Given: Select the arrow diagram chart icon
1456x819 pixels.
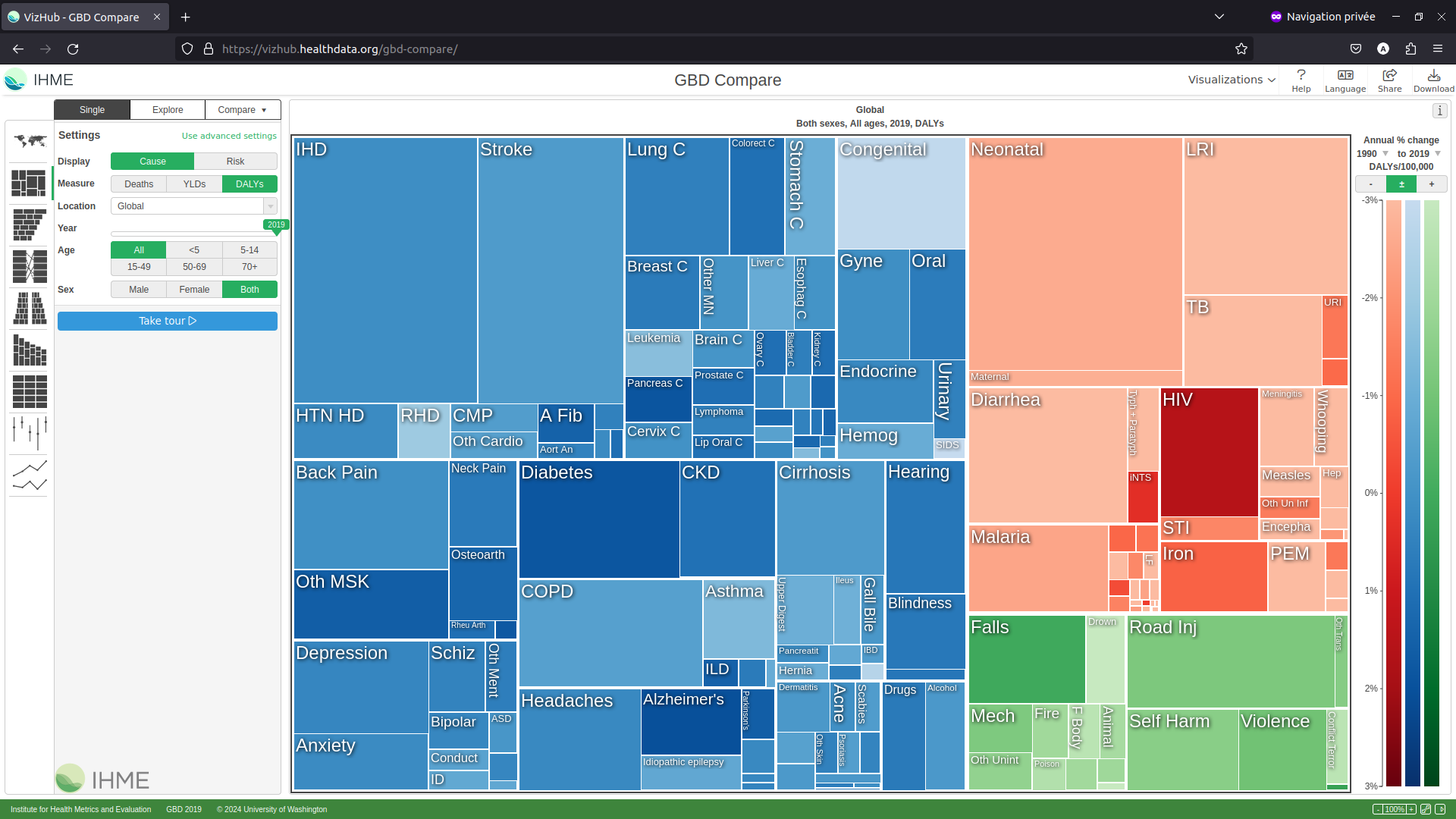Looking at the screenshot, I should point(30,224).
